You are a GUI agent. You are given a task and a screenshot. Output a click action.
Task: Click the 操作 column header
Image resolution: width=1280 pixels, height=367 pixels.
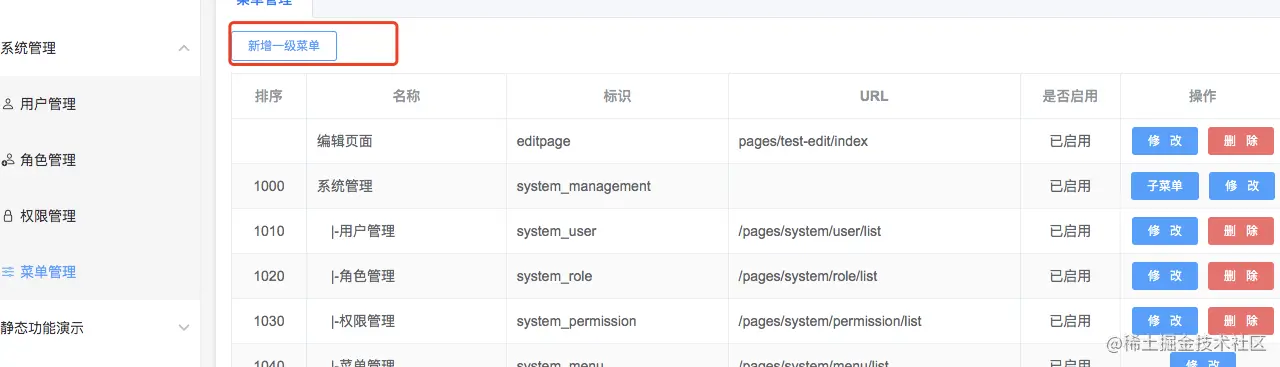[1202, 97]
